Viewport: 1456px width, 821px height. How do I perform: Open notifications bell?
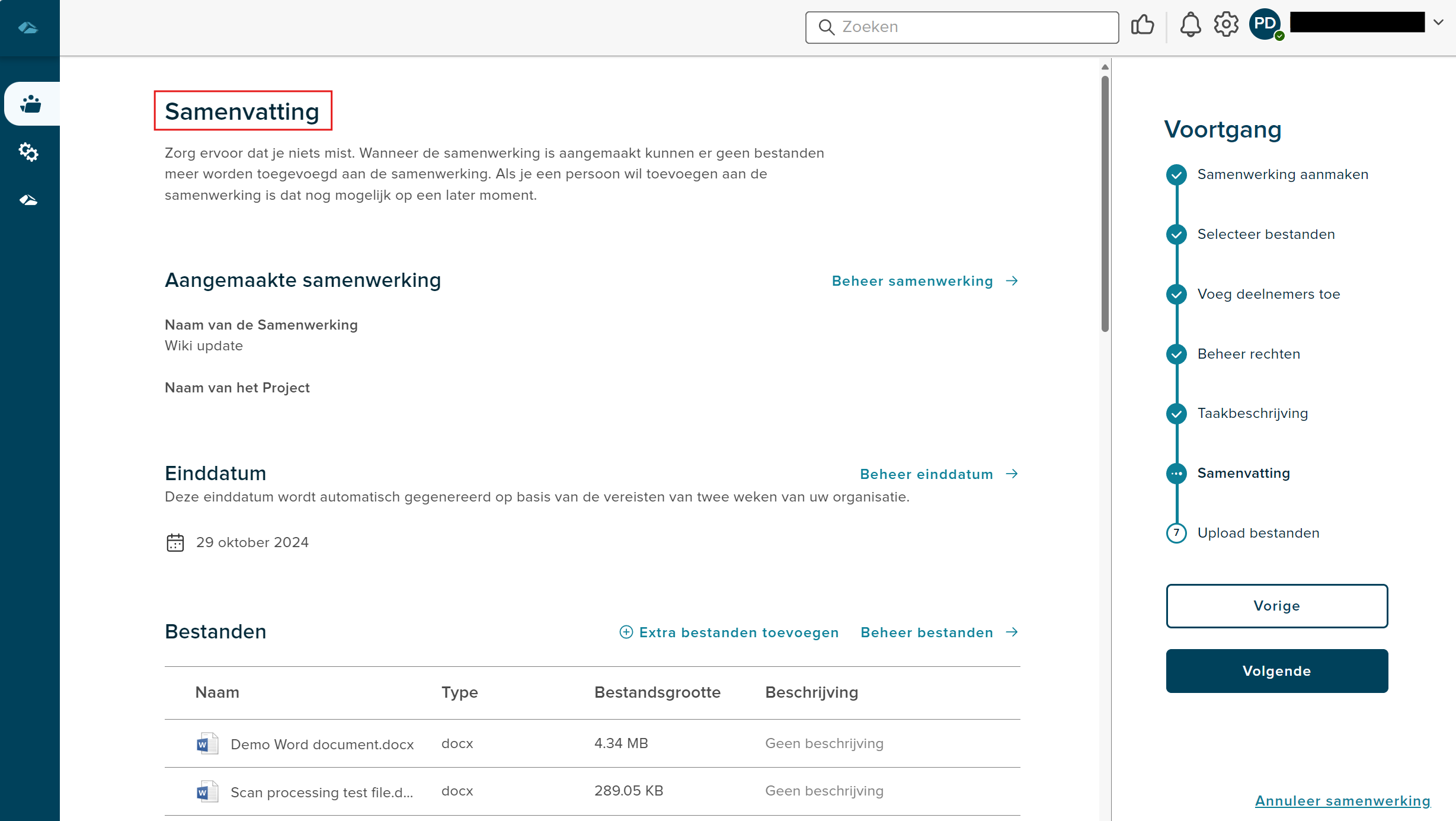[x=1190, y=25]
